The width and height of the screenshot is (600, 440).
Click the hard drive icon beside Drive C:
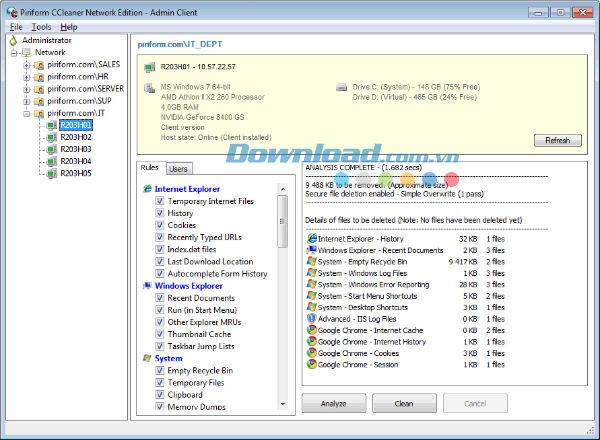point(341,87)
